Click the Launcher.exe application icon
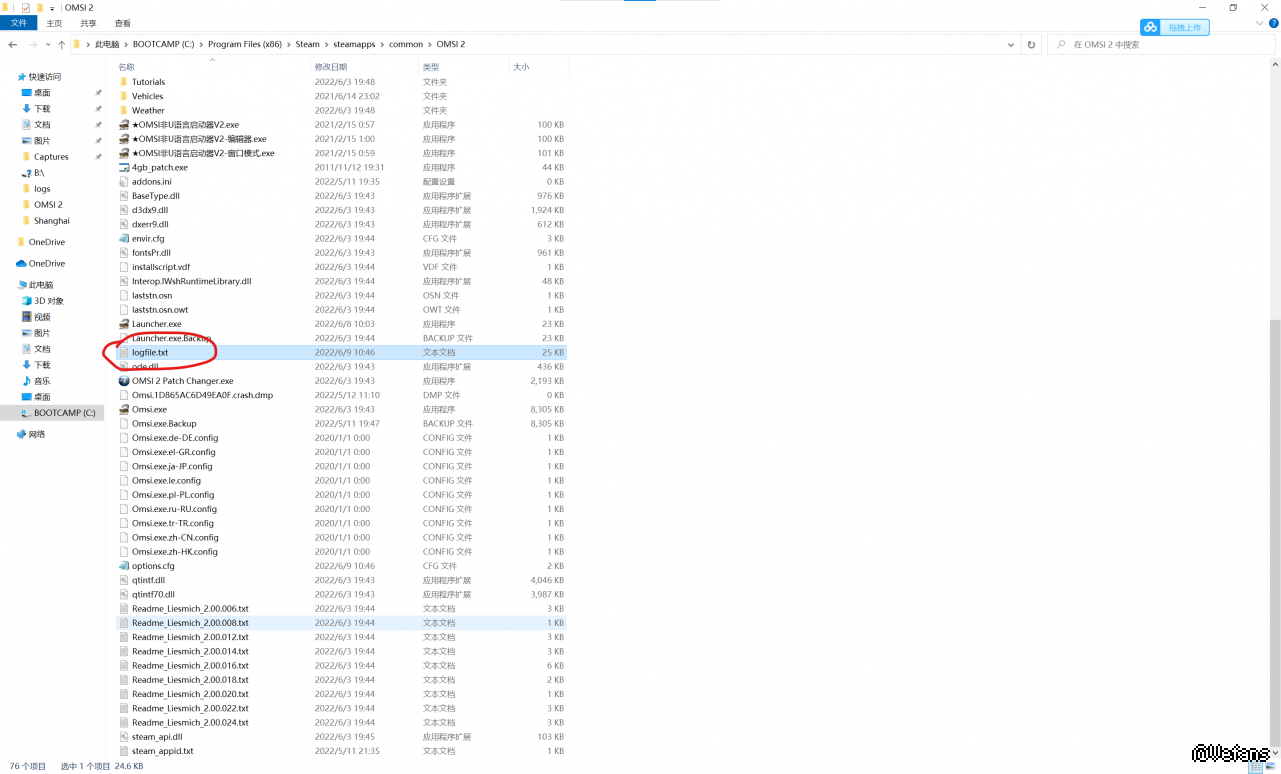The image size is (1281, 774). 124,324
